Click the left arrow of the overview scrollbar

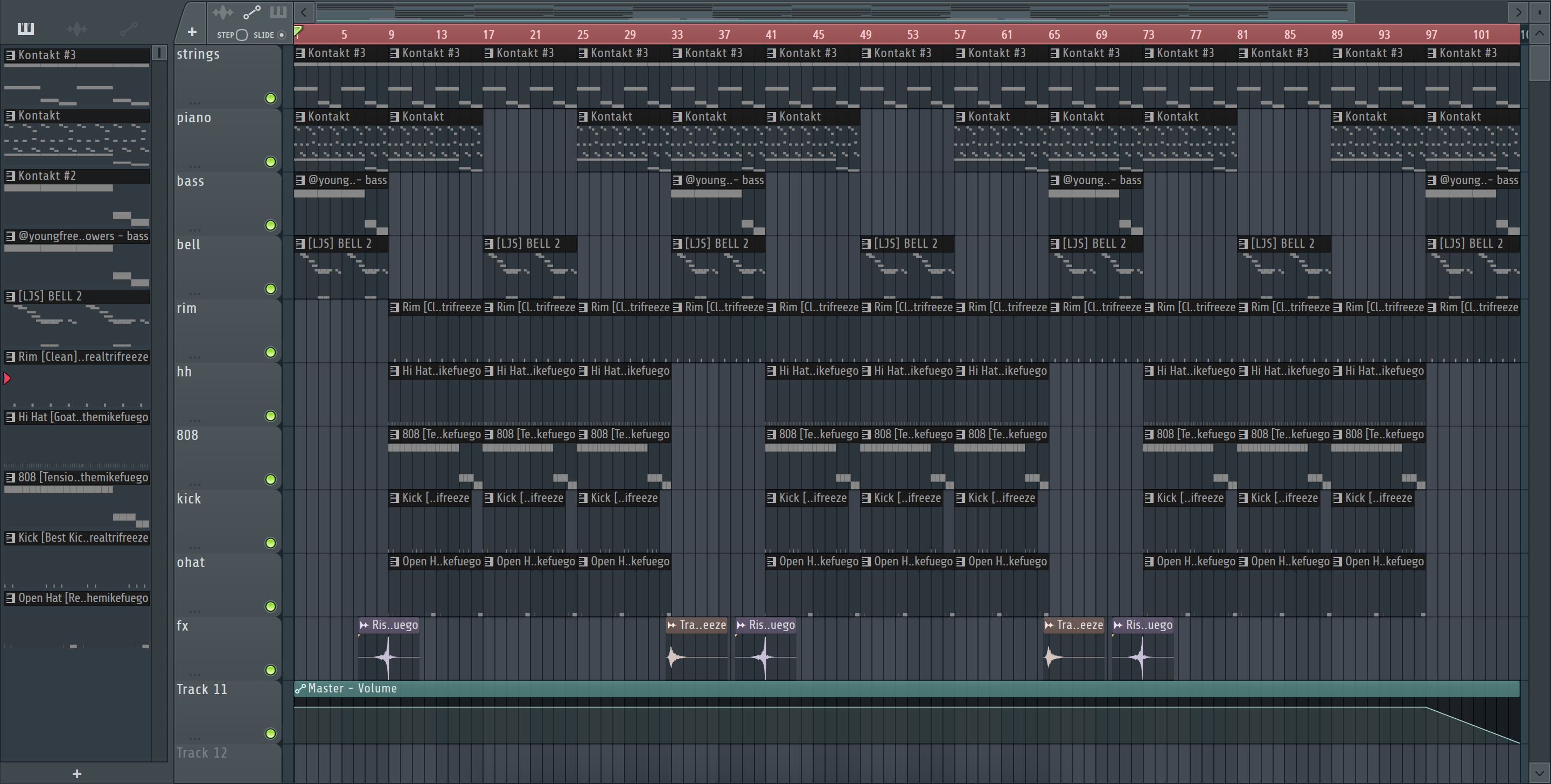coord(303,11)
